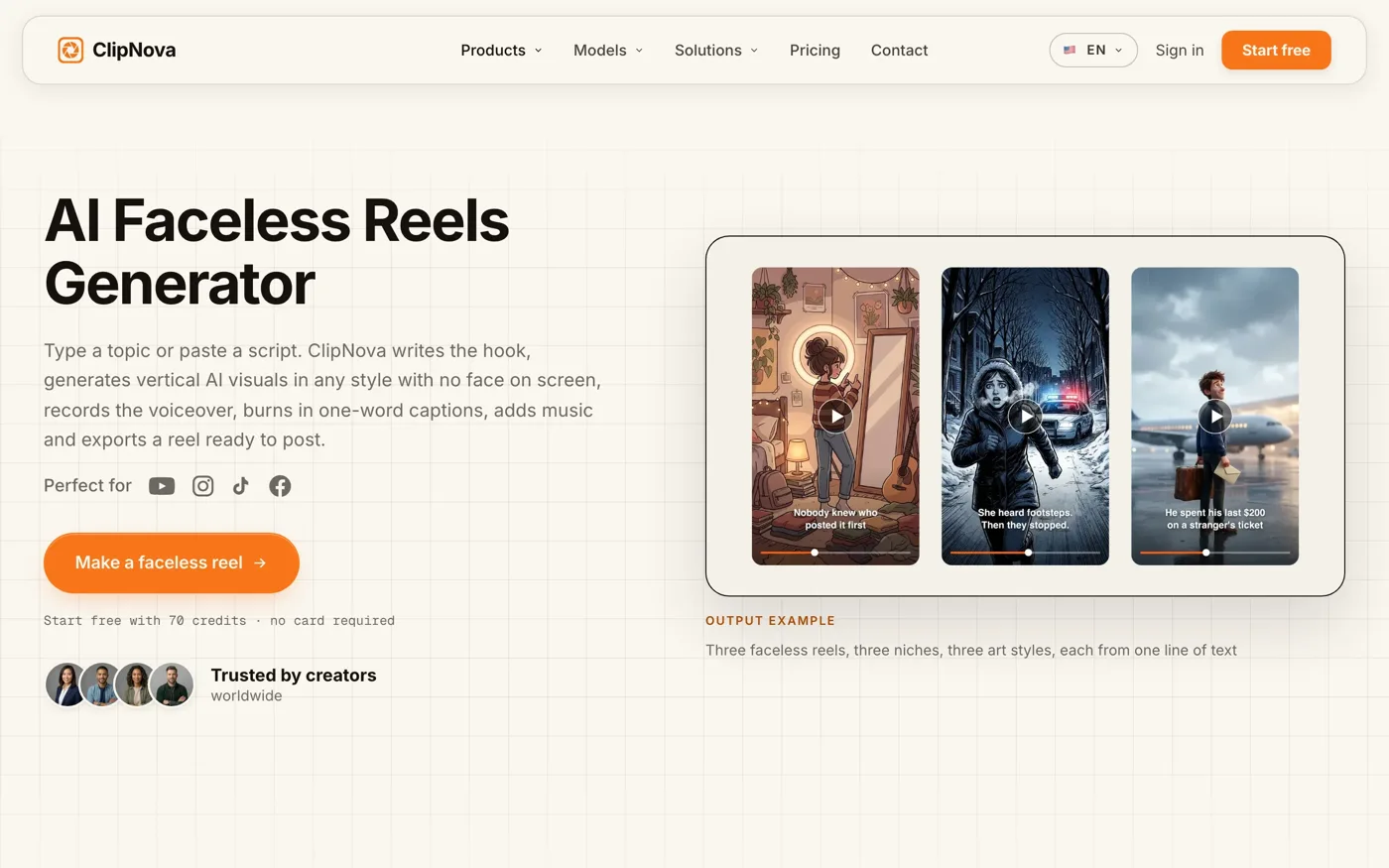Click the second creator avatar
The image size is (1389, 868).
tap(101, 684)
